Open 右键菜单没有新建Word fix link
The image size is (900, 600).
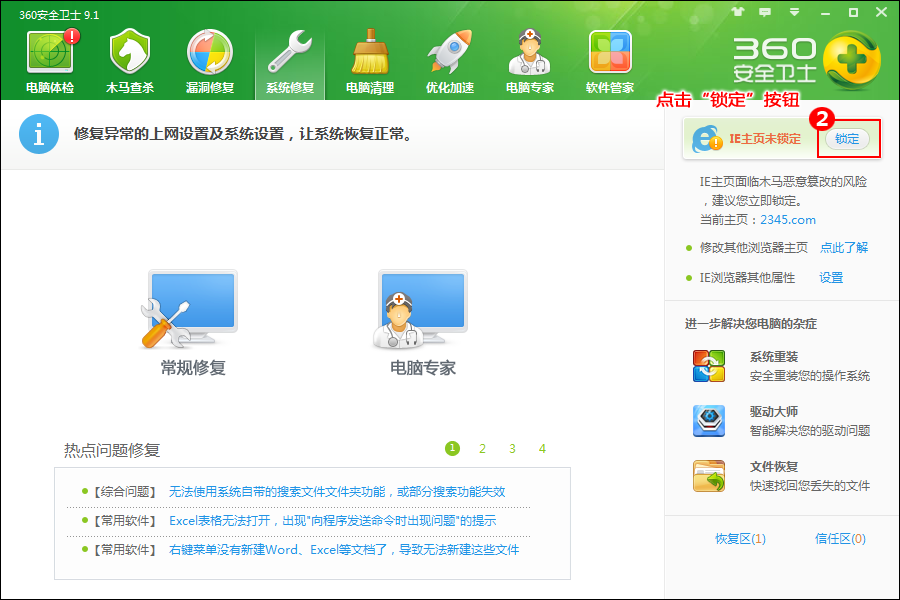(344, 550)
